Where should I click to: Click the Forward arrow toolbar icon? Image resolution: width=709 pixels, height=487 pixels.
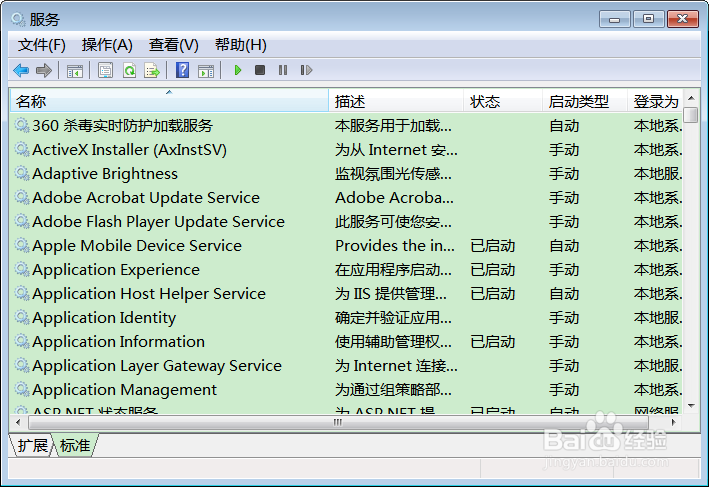(x=44, y=71)
